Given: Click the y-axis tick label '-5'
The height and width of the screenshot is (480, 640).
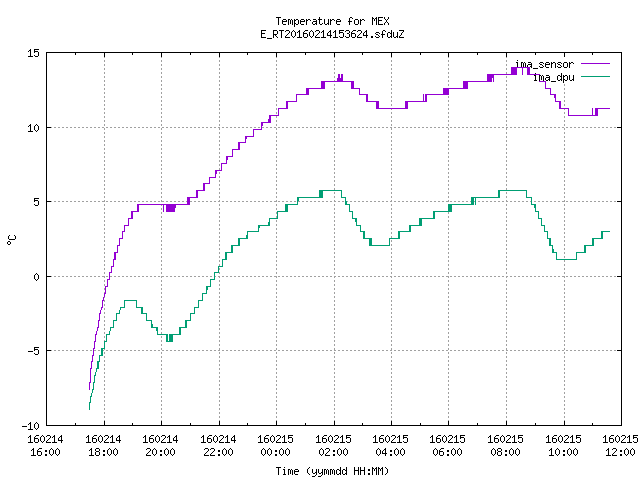Looking at the screenshot, I should coord(33,351).
